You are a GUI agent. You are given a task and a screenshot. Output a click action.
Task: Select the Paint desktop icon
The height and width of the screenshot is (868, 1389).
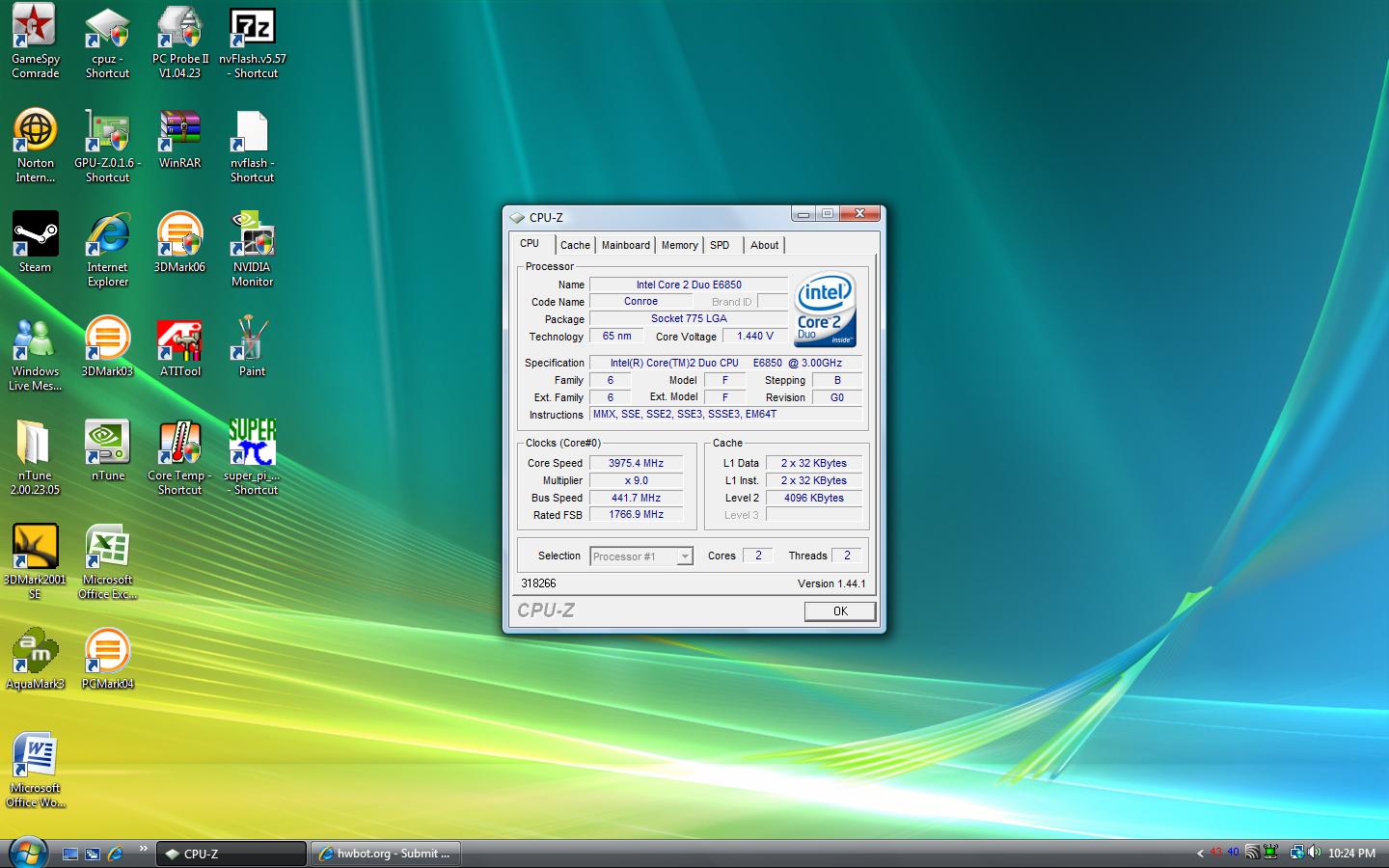(x=252, y=346)
